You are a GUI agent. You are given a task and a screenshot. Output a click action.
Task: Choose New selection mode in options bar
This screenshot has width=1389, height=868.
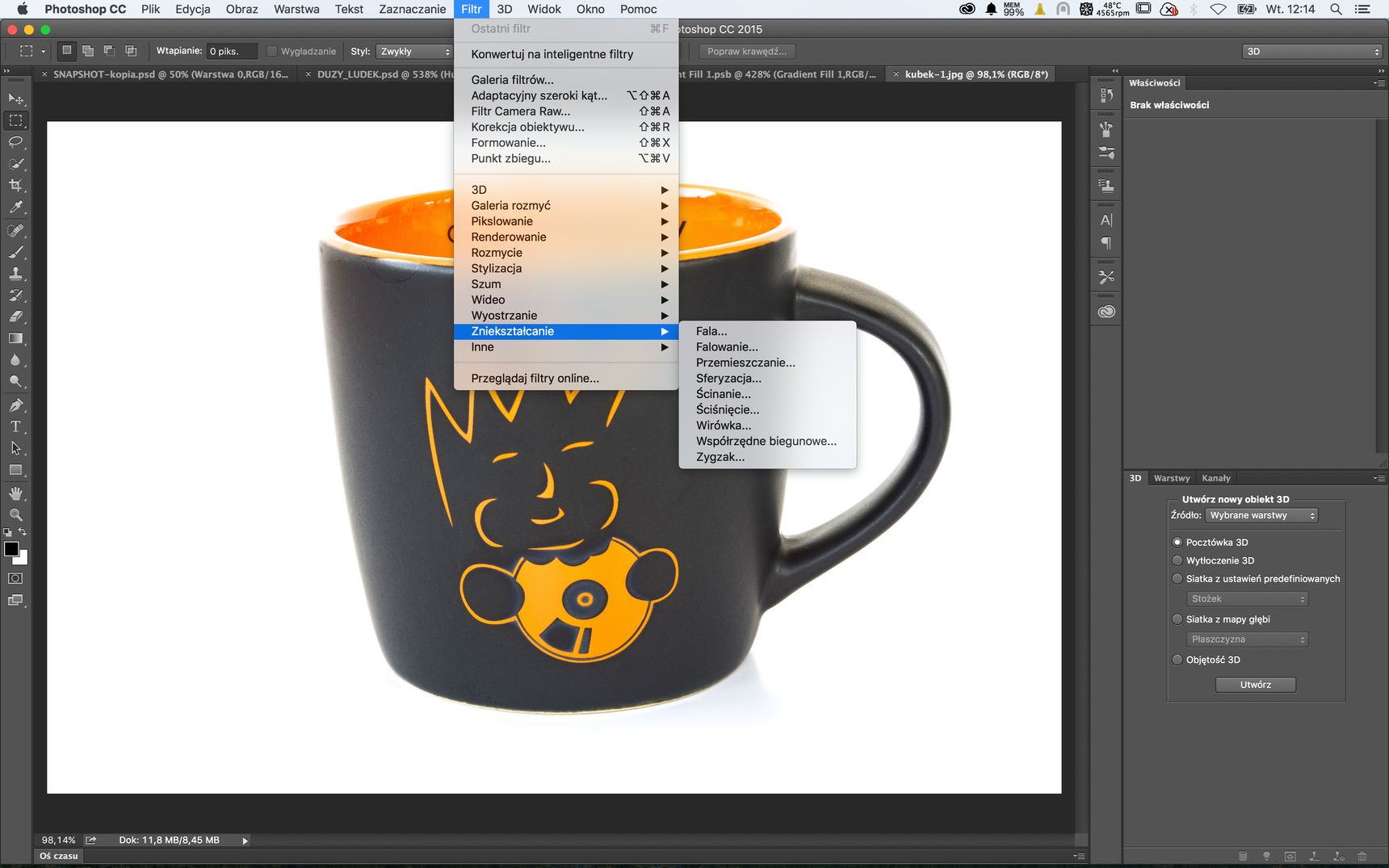(x=66, y=51)
